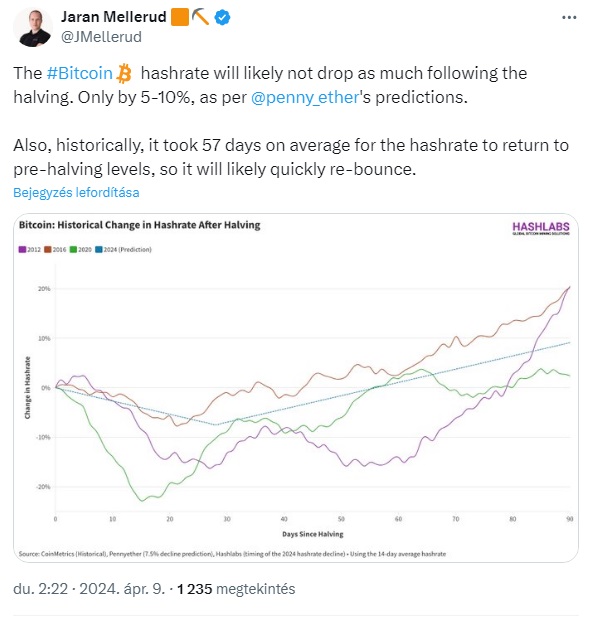The image size is (592, 625).
Task: Click Jaran Mellerud's profile avatar
Action: tap(33, 27)
